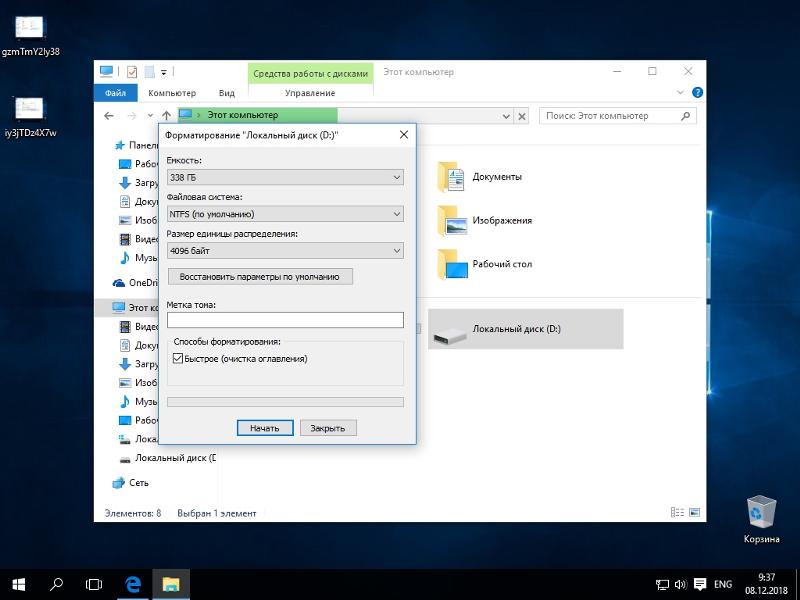
Task: Click the File Explorer taskbar icon
Action: (171, 585)
